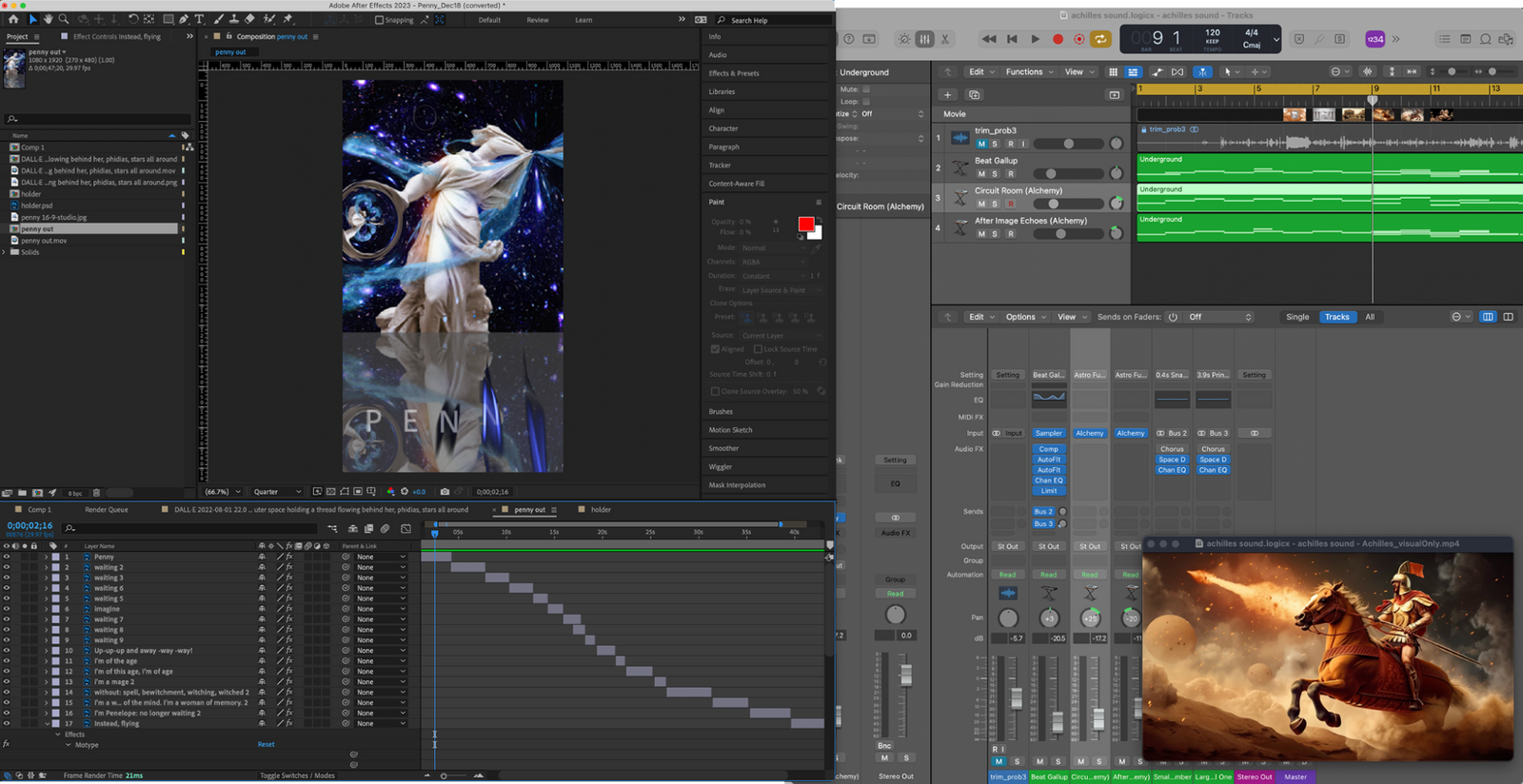Hide the Penny layer with its eye icon
1523x784 pixels.
tap(7, 557)
